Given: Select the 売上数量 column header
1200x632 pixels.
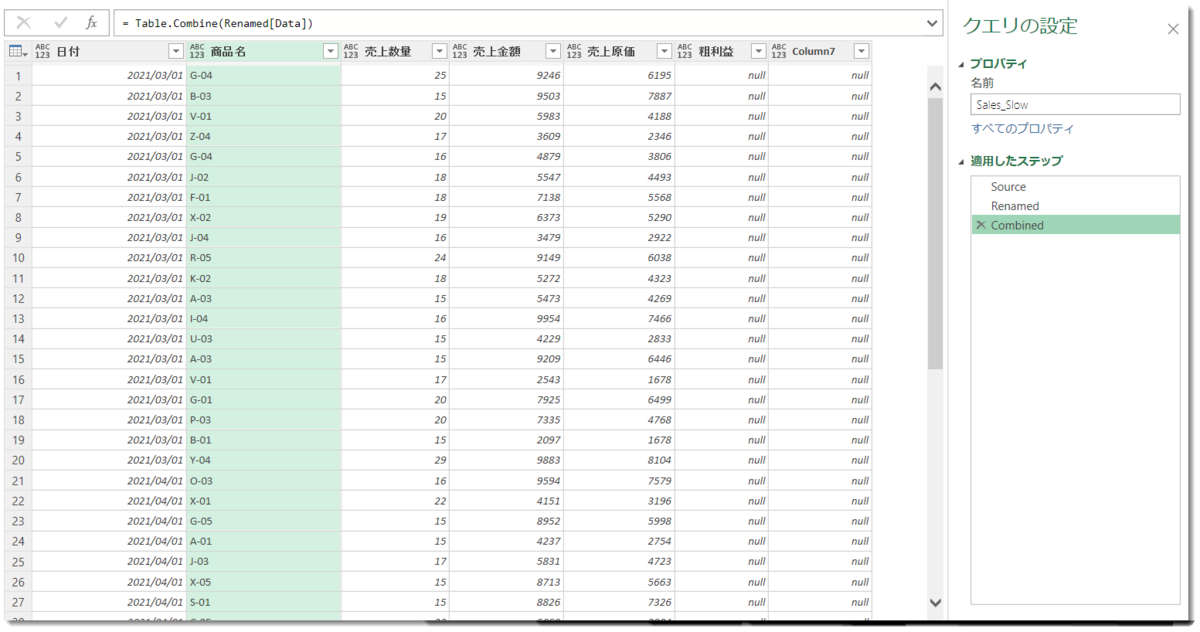Looking at the screenshot, I should tap(395, 51).
